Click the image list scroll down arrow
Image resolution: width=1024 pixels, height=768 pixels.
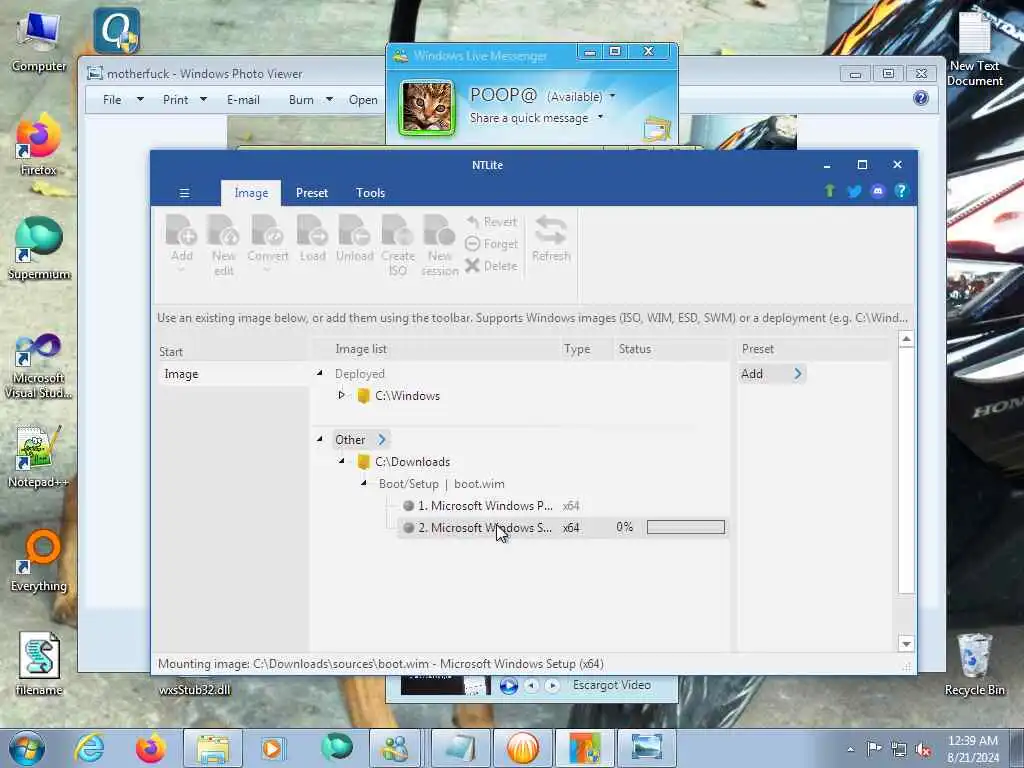[x=906, y=644]
